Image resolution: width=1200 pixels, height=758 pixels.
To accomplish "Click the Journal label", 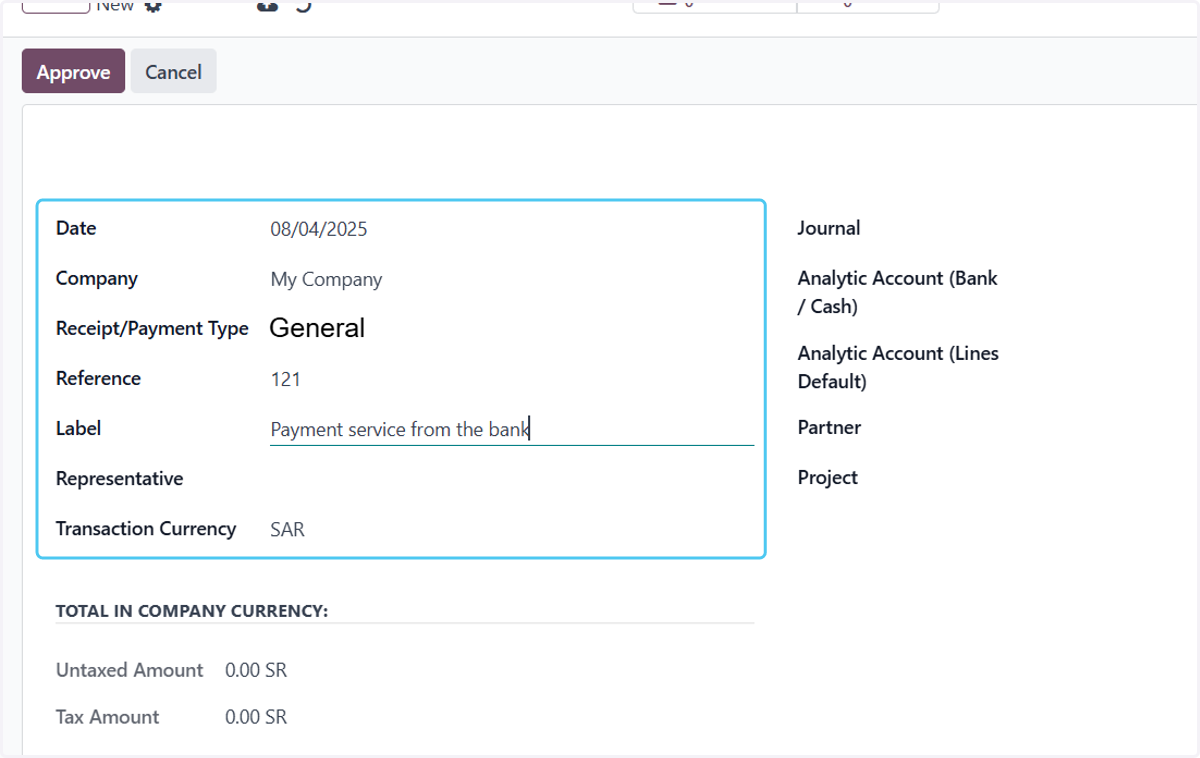I will [x=829, y=228].
